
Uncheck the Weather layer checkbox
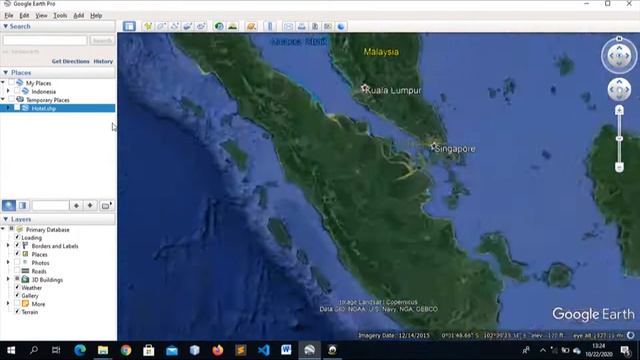tap(17, 288)
